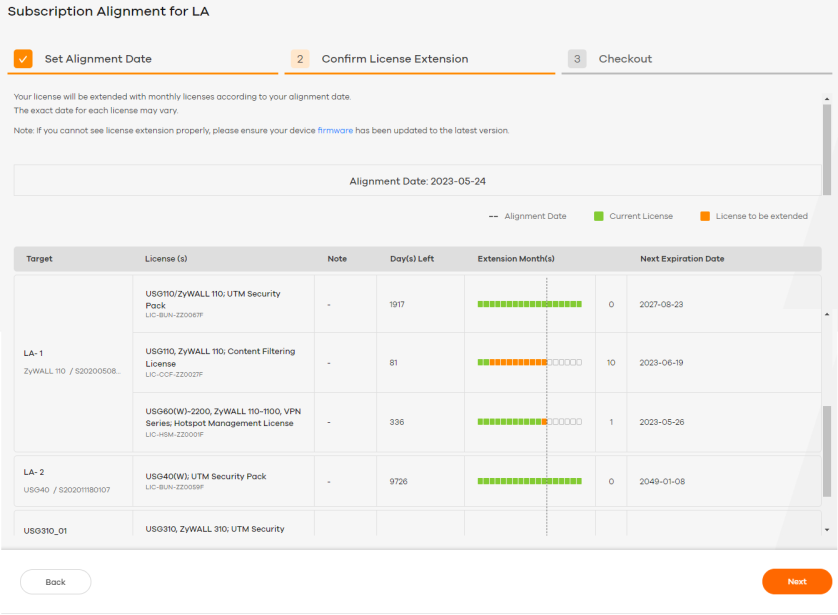Viewport: 838px width, 615px height.
Task: Open the firmware link
Action: pos(335,130)
